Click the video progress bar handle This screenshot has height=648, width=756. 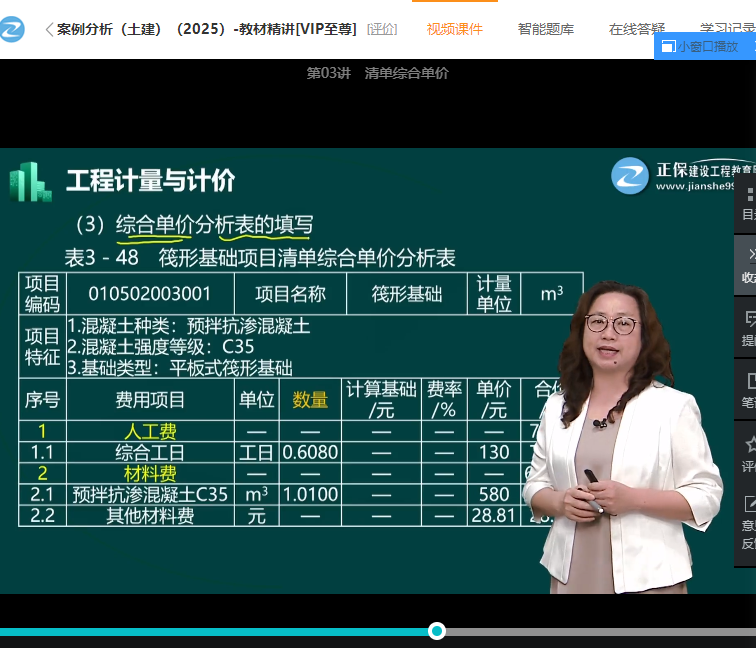tap(437, 631)
